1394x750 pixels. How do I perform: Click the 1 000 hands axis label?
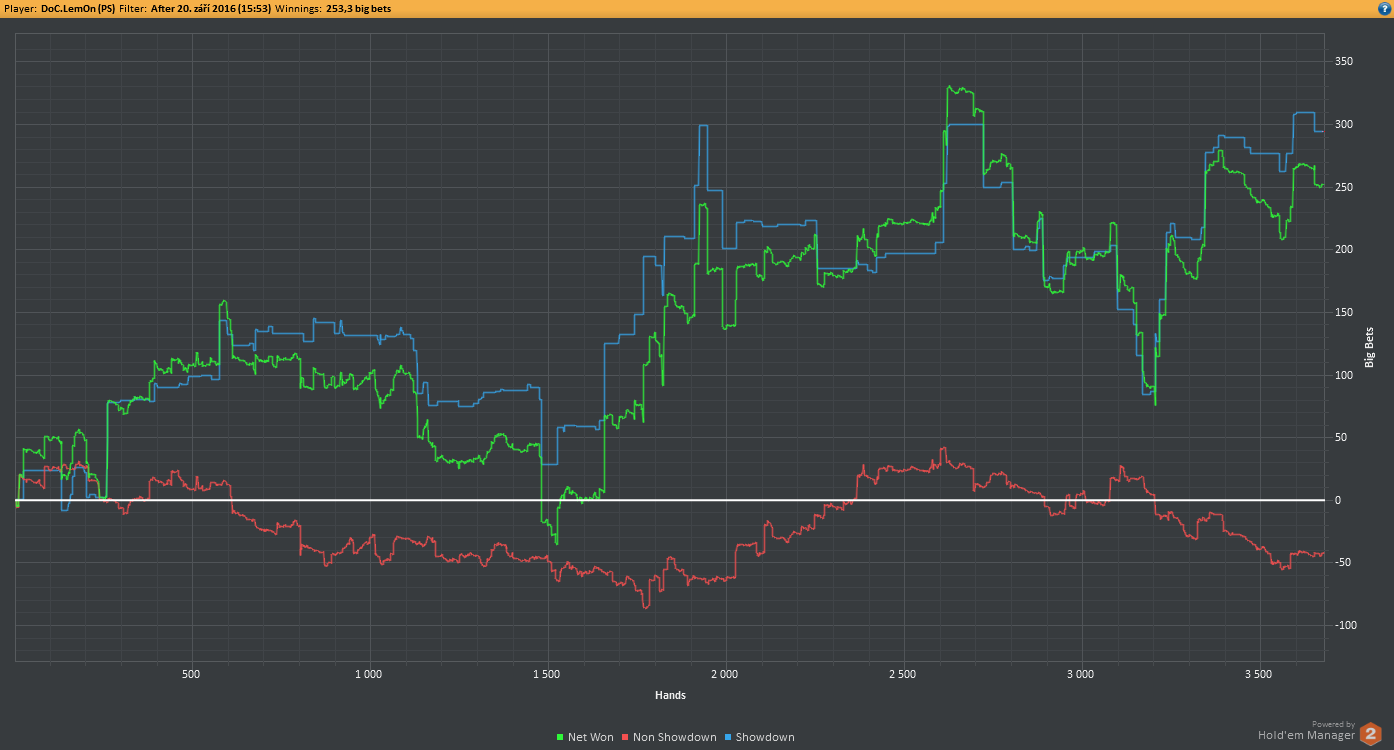click(369, 673)
